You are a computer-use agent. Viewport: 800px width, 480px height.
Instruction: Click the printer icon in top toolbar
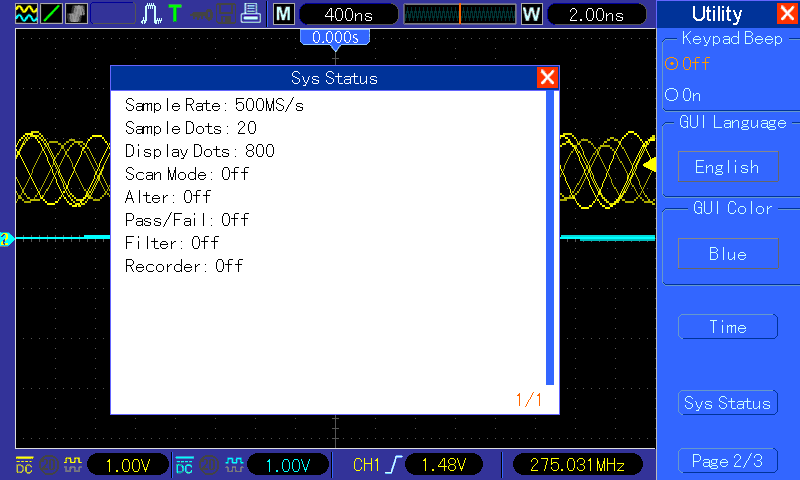(x=251, y=13)
